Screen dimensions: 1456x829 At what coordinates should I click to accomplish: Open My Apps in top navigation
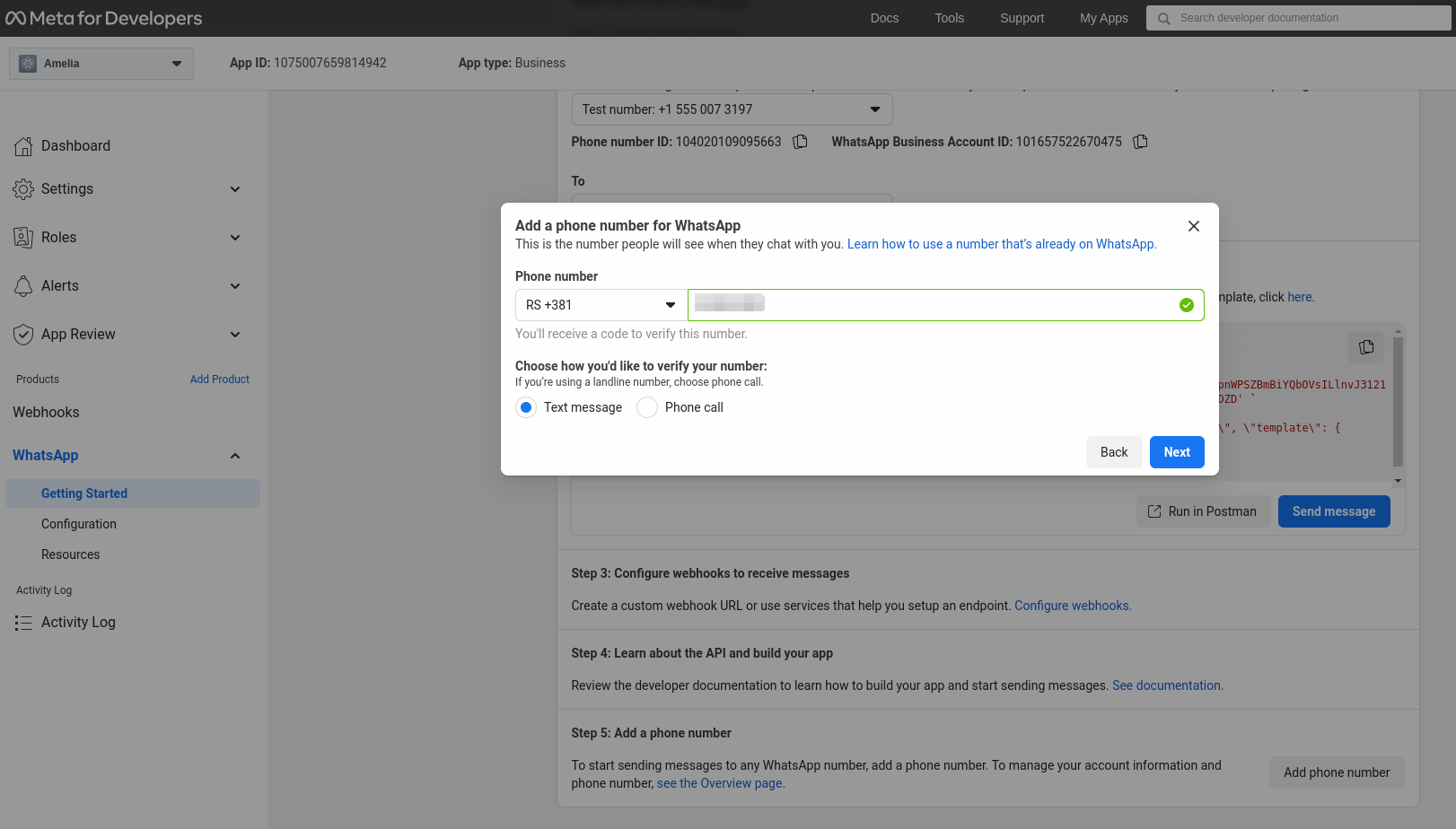click(x=1103, y=18)
